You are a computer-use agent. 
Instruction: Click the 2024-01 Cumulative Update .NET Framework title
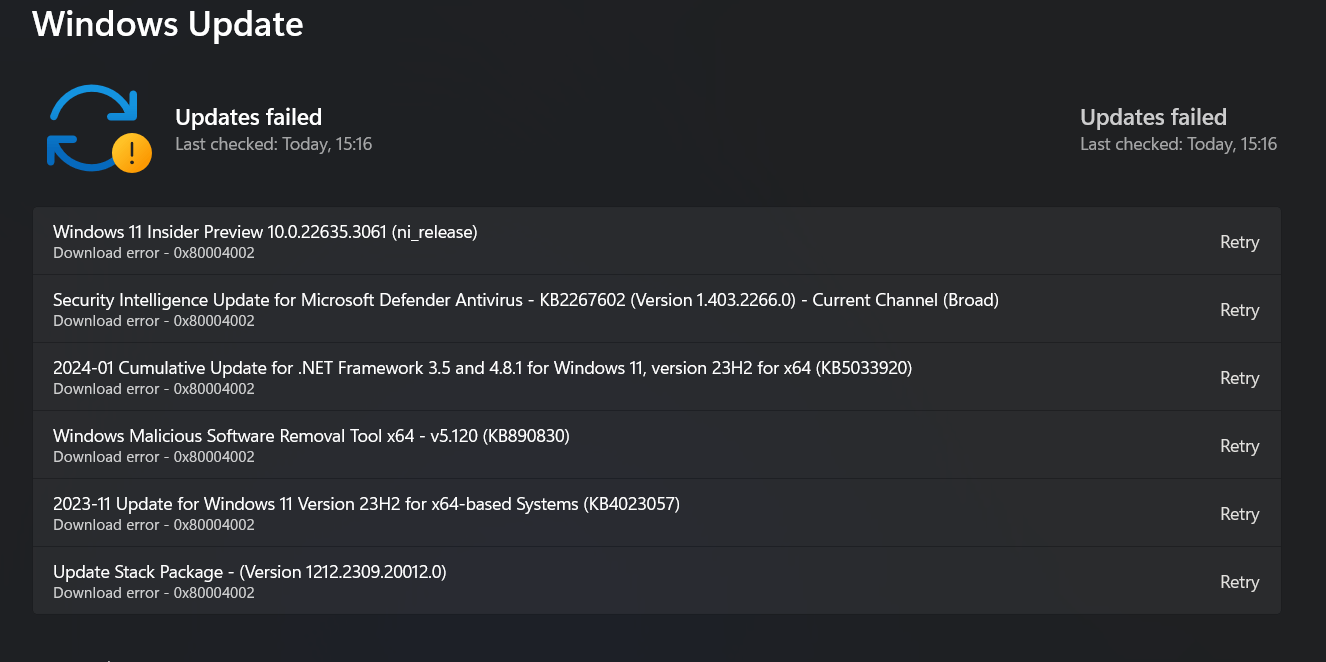[482, 368]
